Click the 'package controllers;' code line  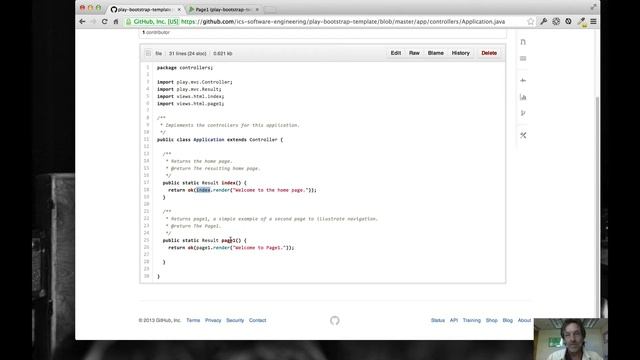click(185, 68)
